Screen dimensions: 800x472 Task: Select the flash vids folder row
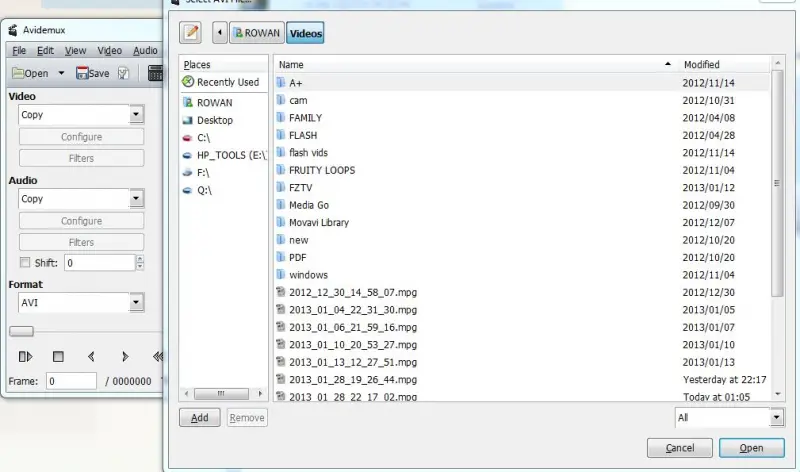click(522, 153)
